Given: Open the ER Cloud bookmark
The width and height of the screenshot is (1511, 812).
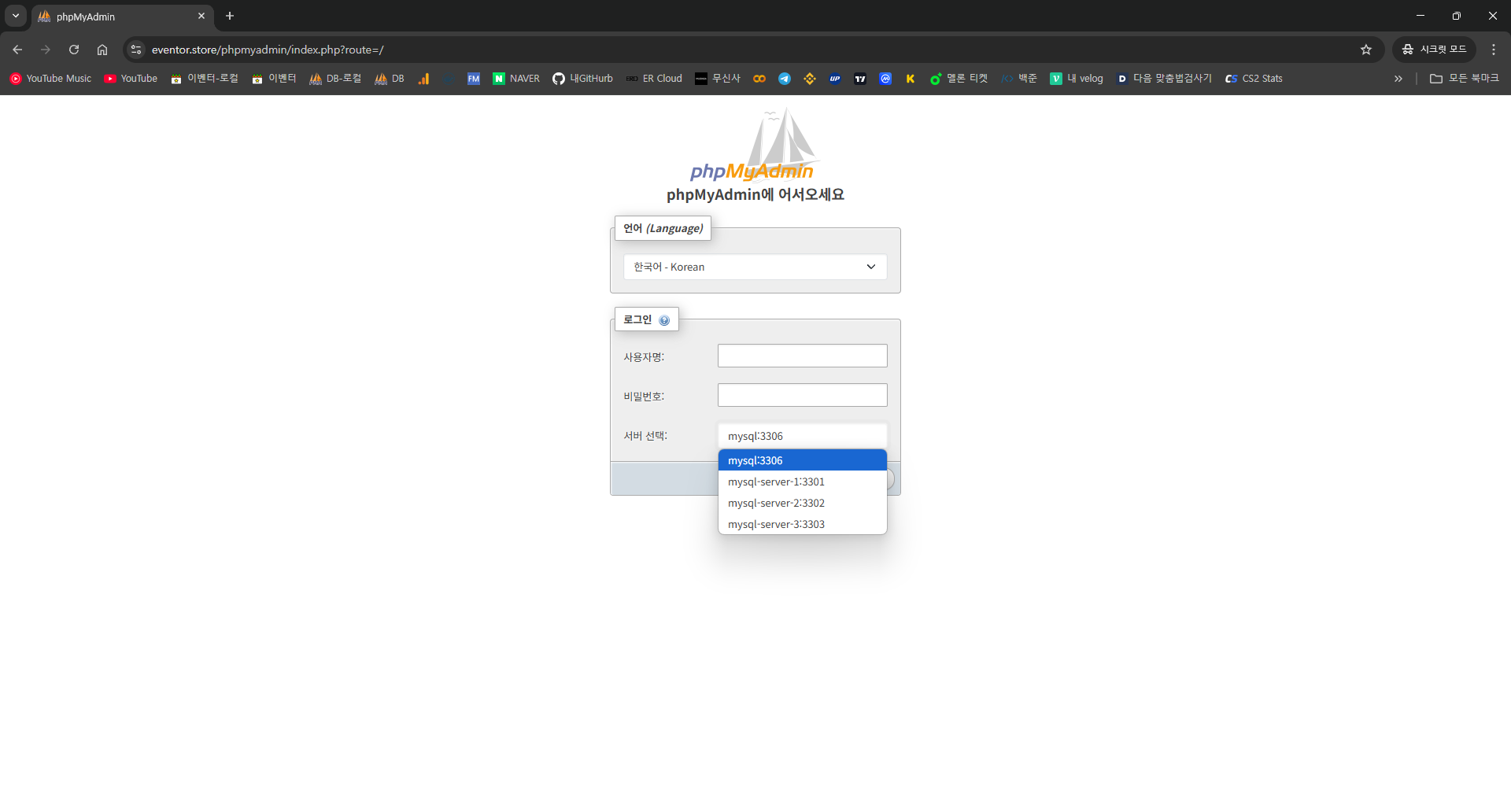Looking at the screenshot, I should (x=654, y=79).
